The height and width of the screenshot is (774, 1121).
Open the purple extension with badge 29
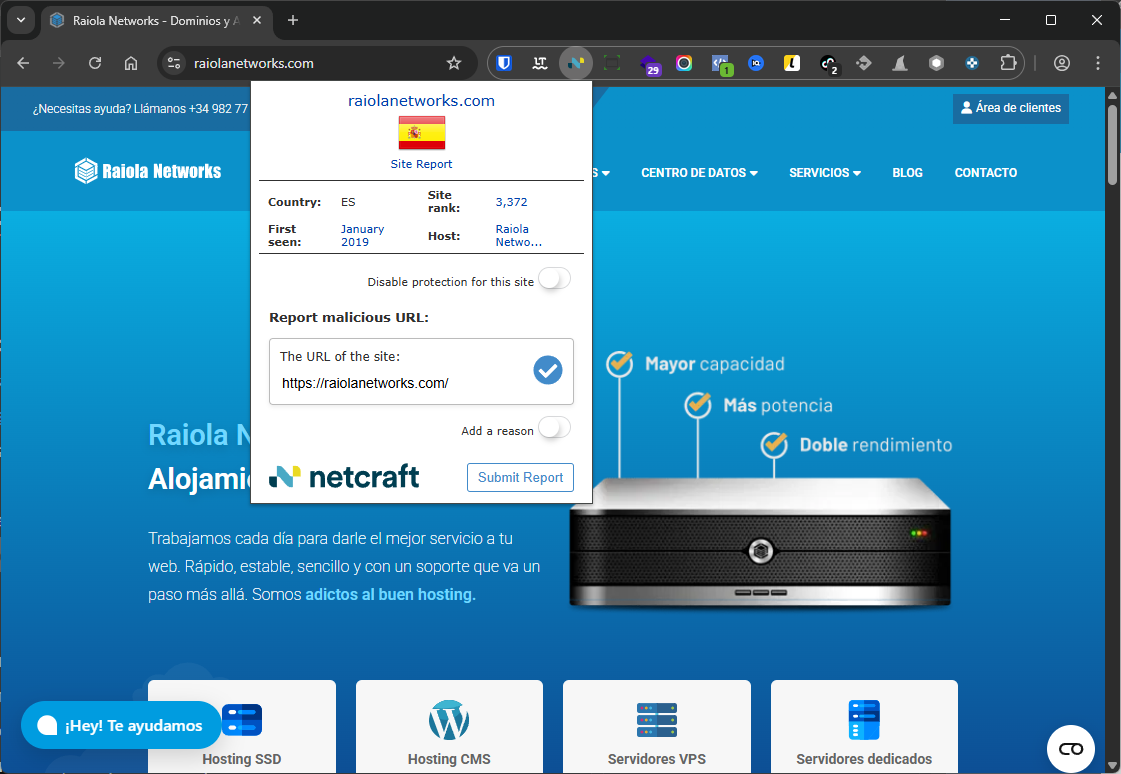[649, 64]
